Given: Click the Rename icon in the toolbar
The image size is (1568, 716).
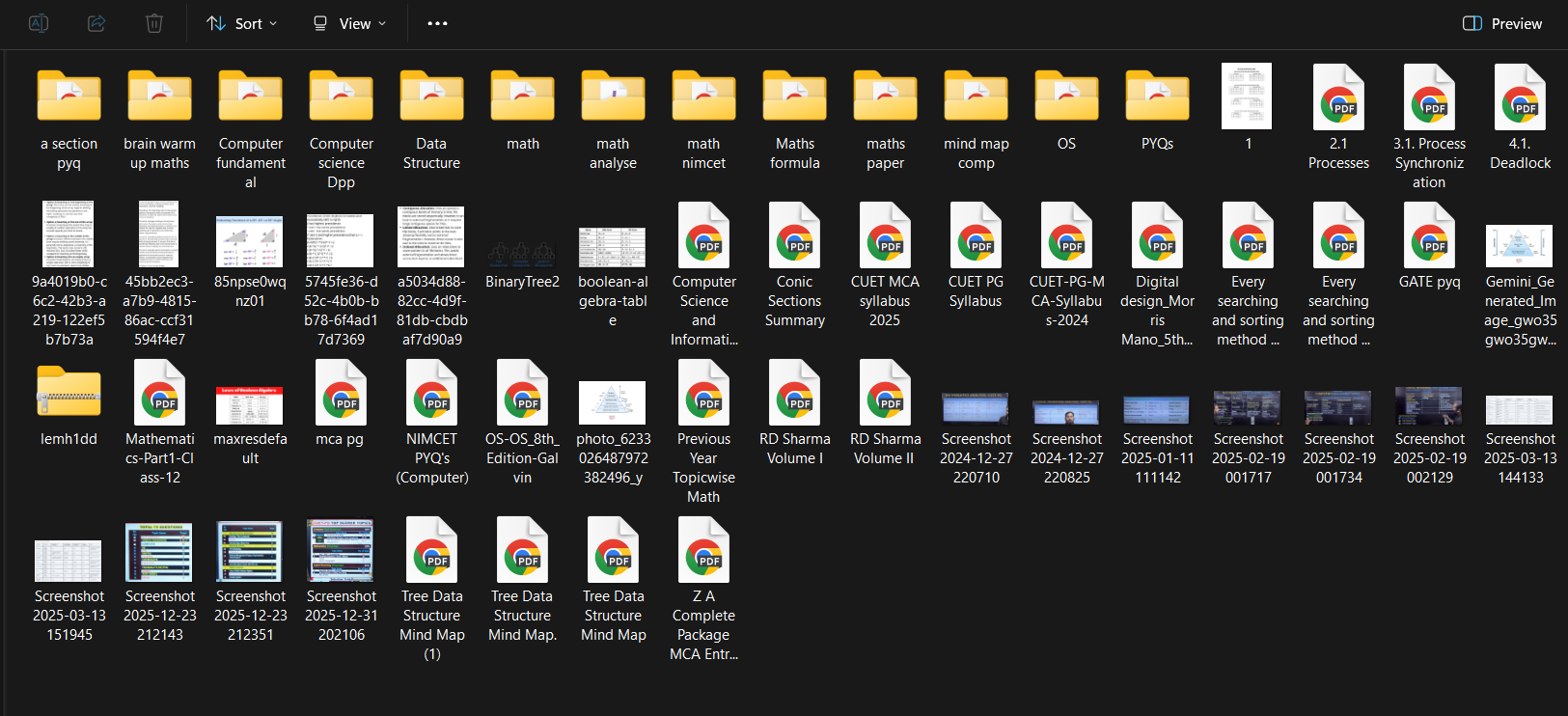Looking at the screenshot, I should (39, 23).
